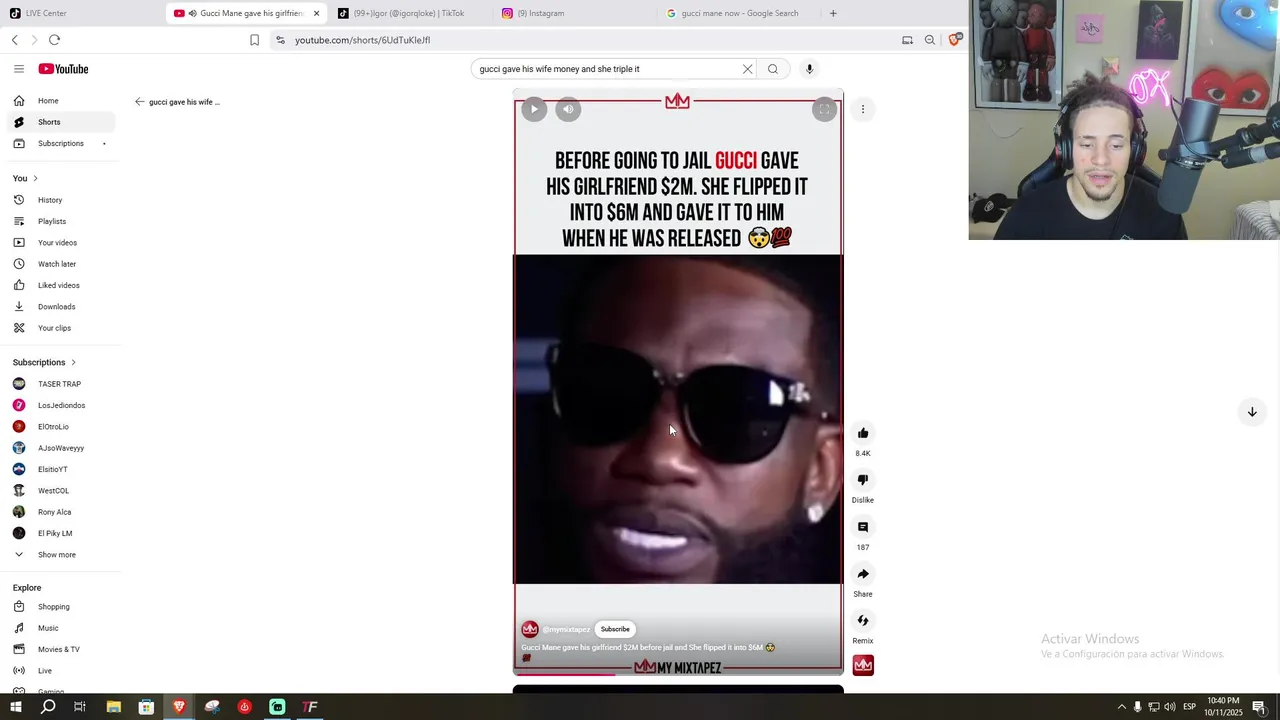The image size is (1280, 720).
Task: Open History from the sidebar
Action: pyautogui.click(x=61, y=200)
